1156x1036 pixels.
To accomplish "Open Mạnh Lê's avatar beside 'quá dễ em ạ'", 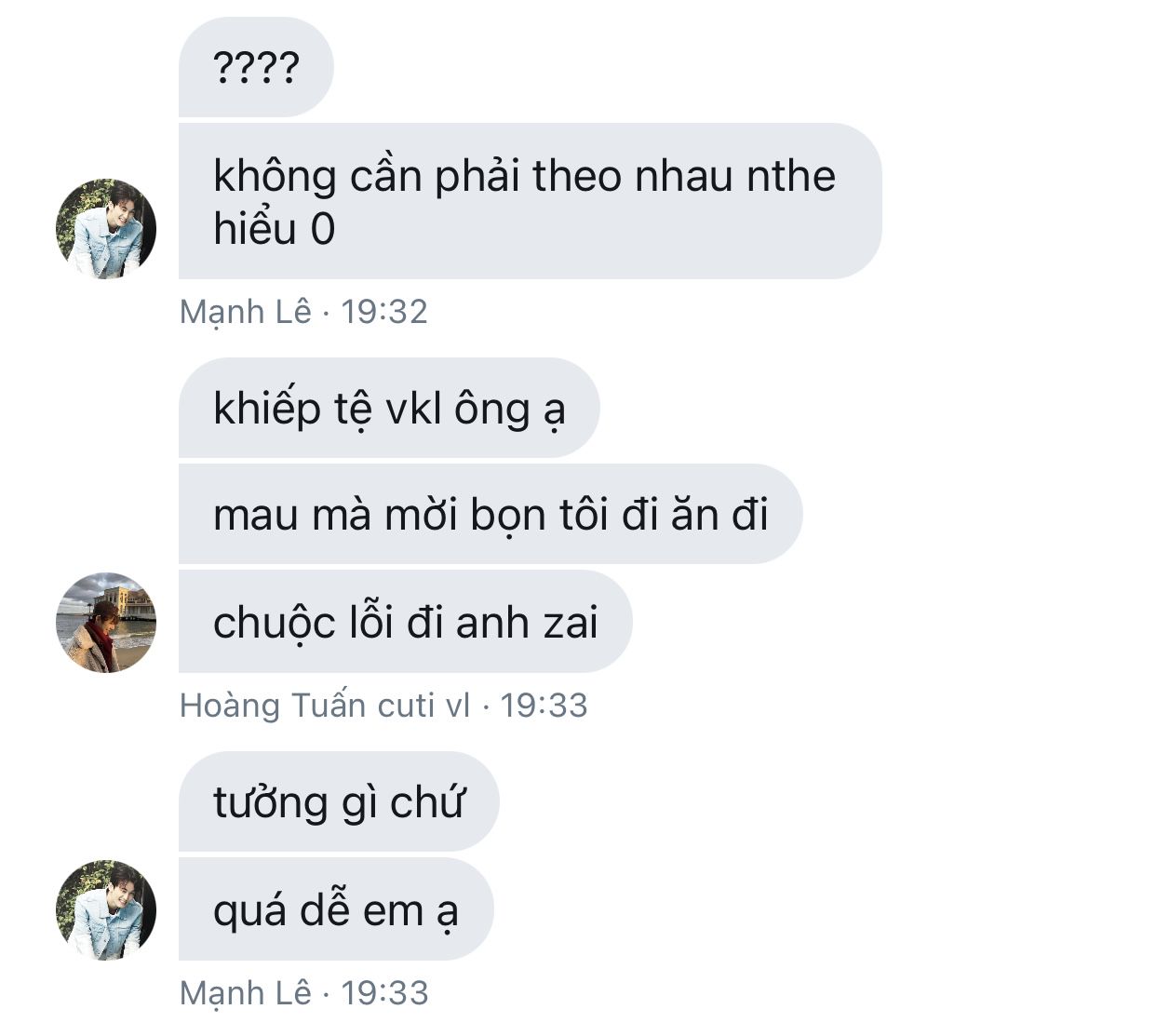I will pyautogui.click(x=106, y=910).
